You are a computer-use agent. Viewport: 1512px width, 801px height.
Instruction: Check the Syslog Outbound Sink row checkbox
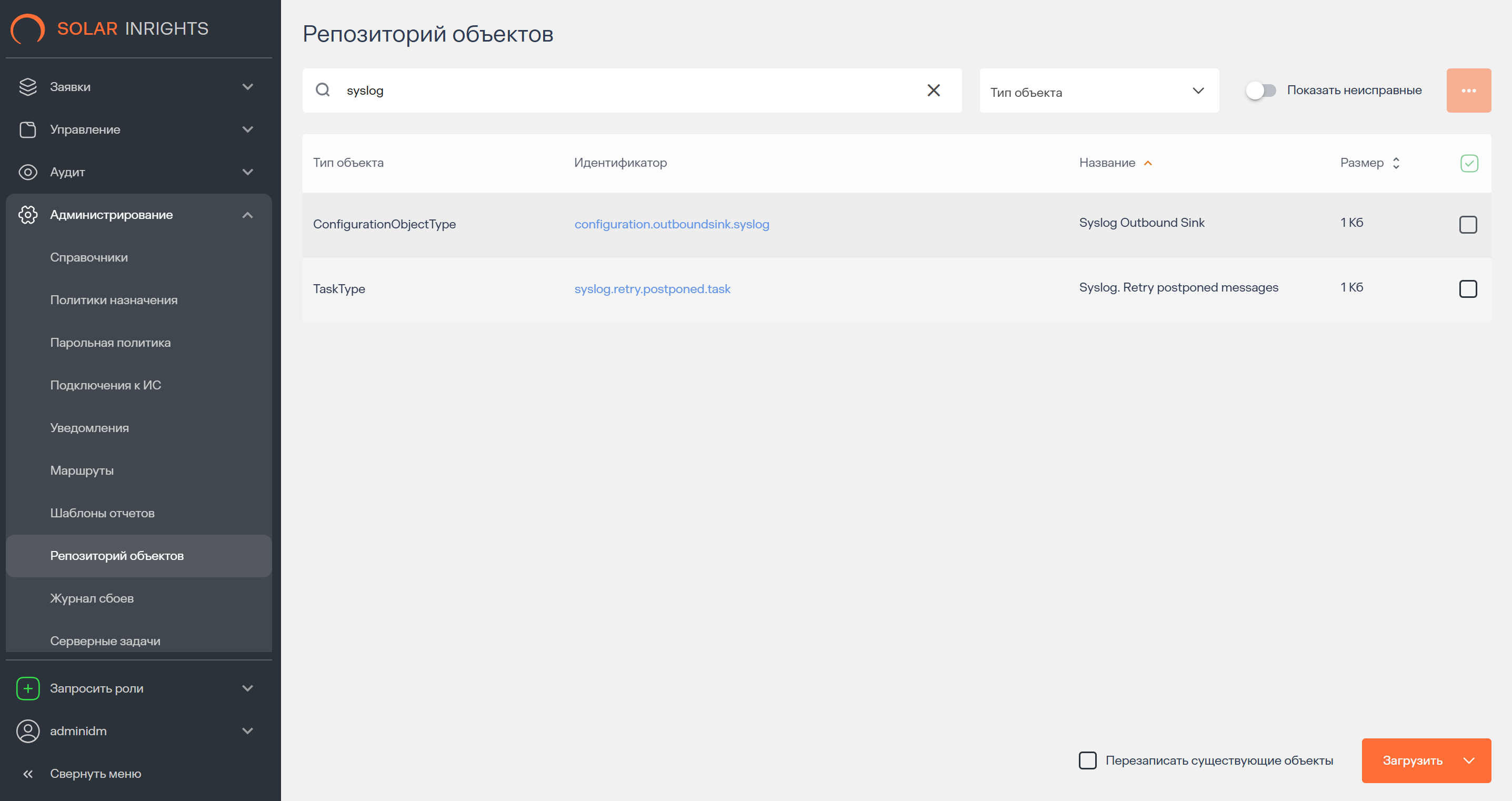point(1467,224)
